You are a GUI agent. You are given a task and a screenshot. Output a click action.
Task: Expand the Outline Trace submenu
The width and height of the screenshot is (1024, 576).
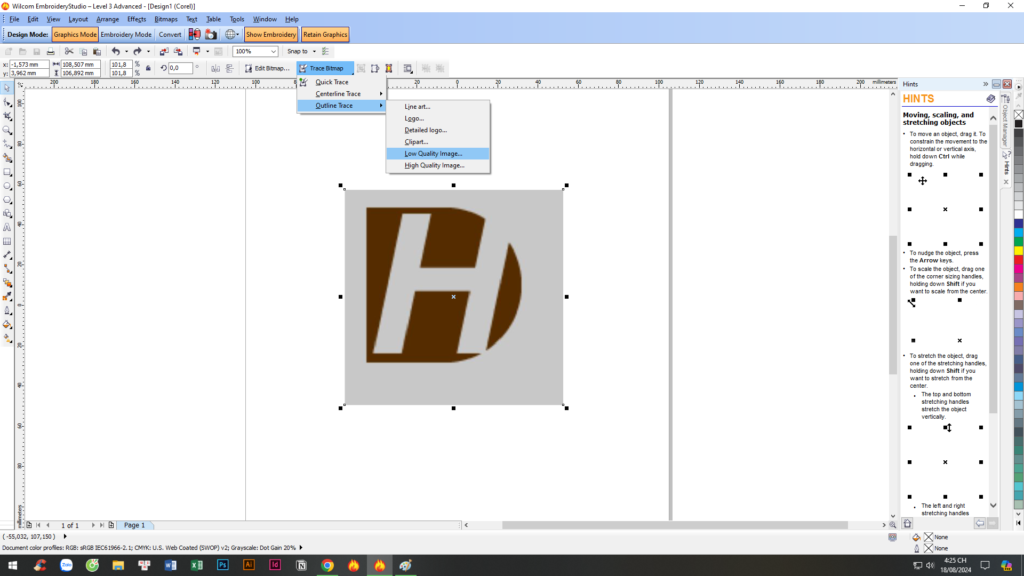click(x=342, y=105)
